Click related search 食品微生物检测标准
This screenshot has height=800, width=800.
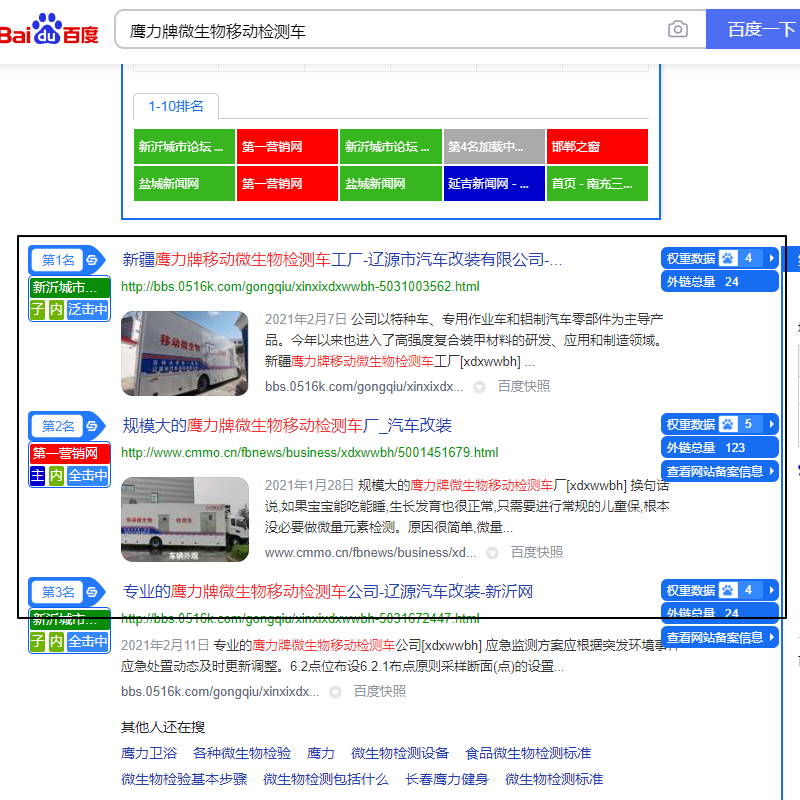click(528, 753)
